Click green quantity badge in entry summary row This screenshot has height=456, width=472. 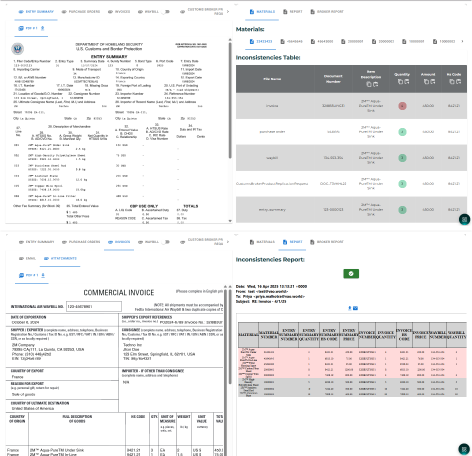click(x=402, y=210)
